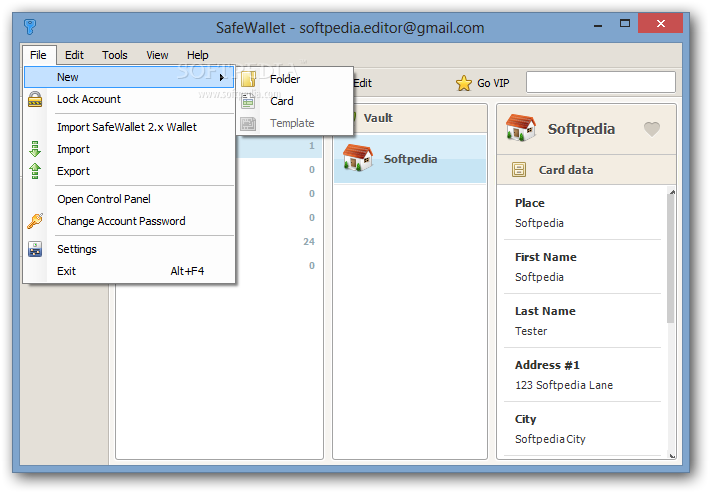Image resolution: width=710 pixels, height=493 pixels.
Task: Click the card details vertical scrollbar
Action: (x=671, y=259)
